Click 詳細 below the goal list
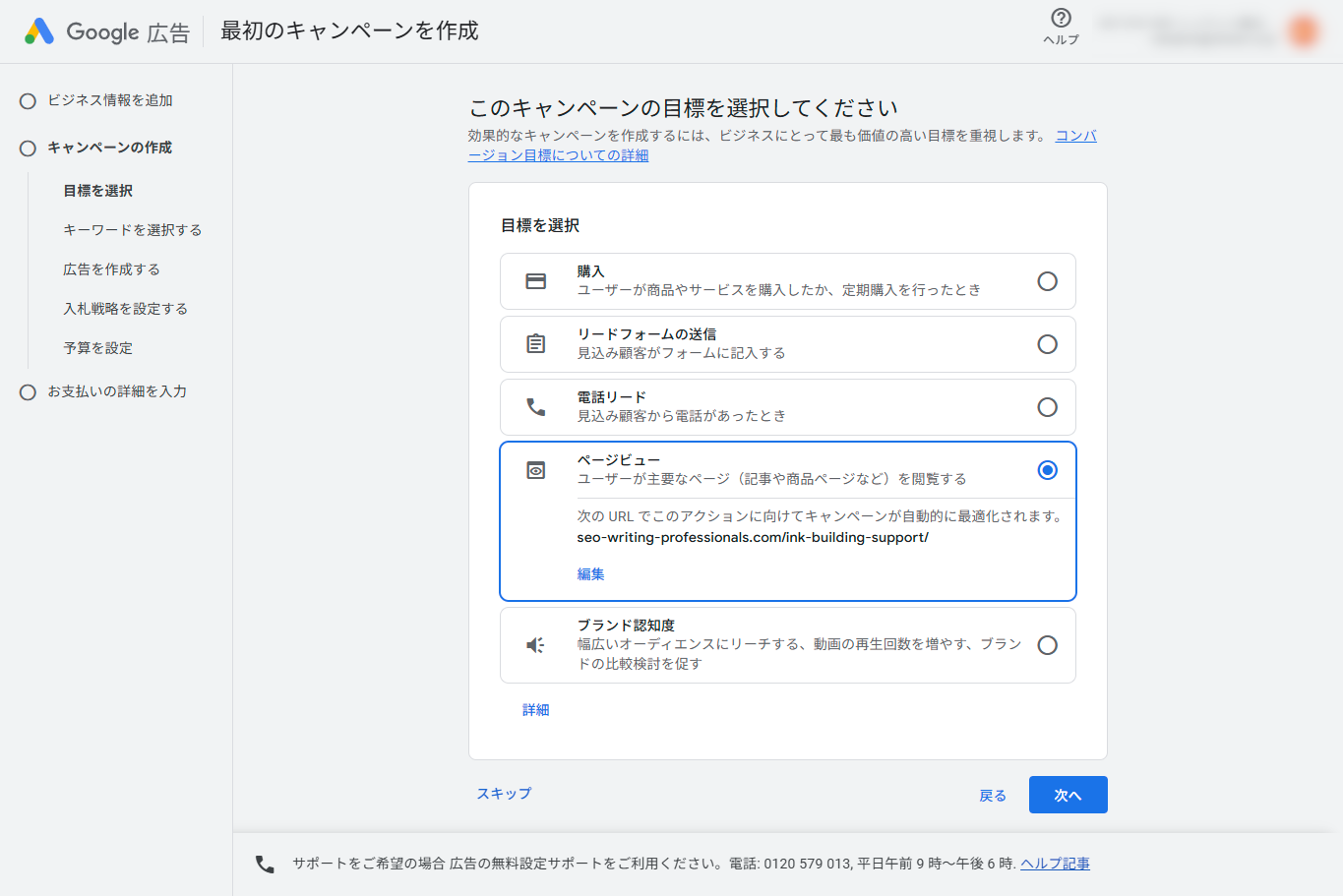 (x=536, y=709)
